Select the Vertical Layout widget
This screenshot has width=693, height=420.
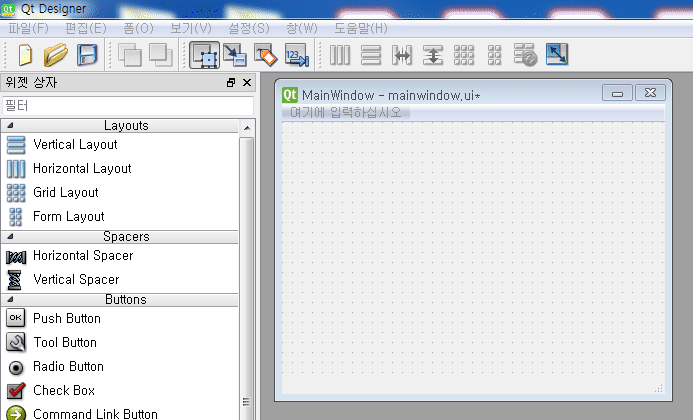point(119,145)
